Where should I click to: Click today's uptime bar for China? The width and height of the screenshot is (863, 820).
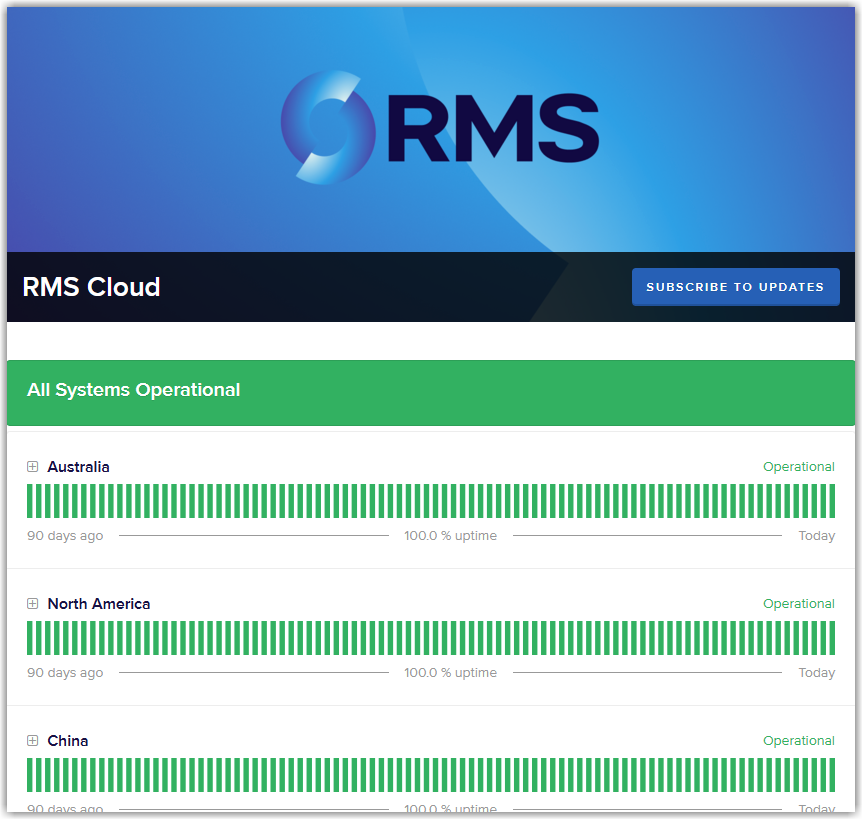(832, 775)
